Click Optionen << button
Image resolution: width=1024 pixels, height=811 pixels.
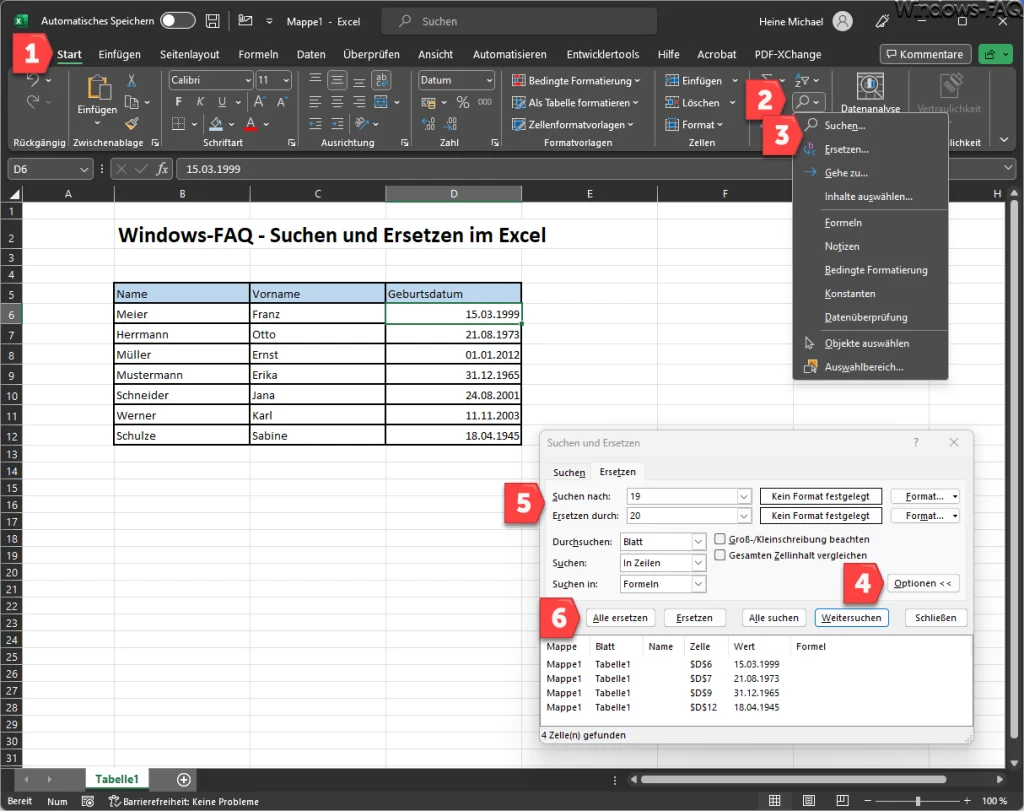click(922, 583)
